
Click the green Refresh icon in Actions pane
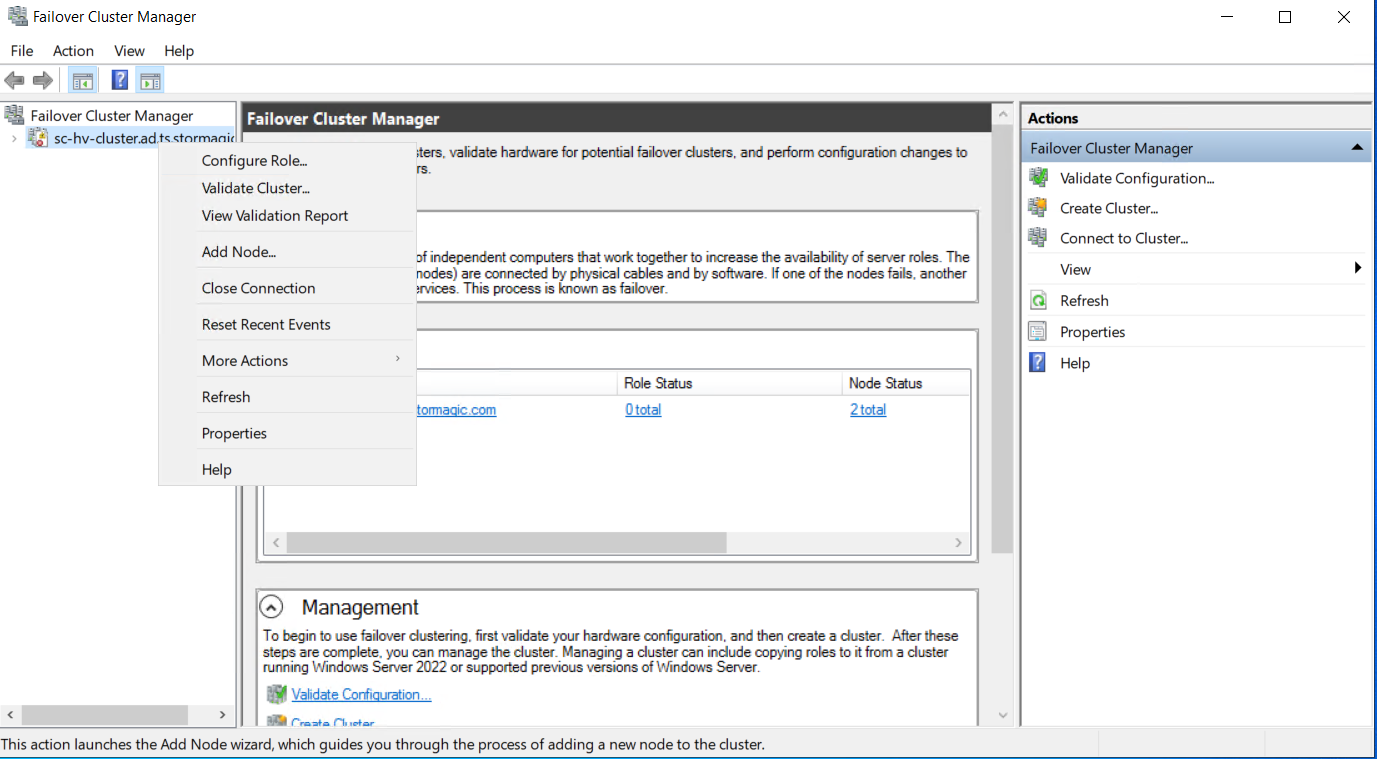pos(1039,300)
